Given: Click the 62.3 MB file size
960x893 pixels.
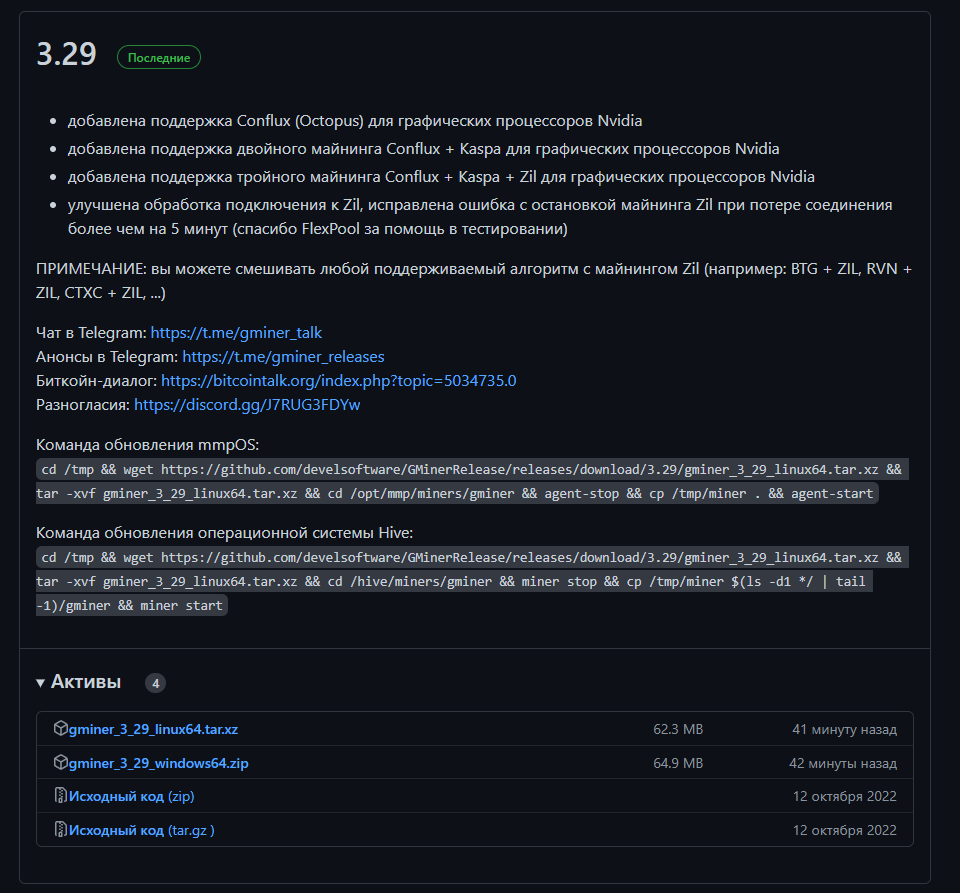Looking at the screenshot, I should point(678,729).
